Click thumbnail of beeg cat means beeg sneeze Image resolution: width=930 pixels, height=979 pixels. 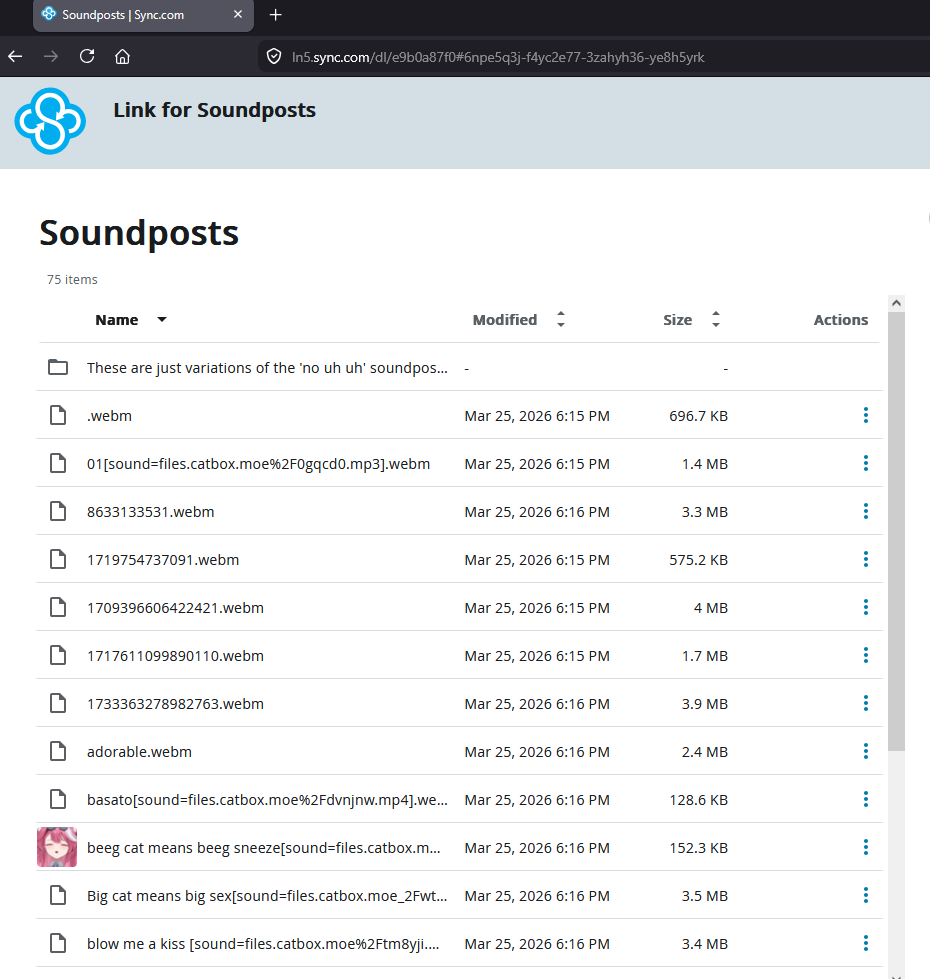point(57,847)
